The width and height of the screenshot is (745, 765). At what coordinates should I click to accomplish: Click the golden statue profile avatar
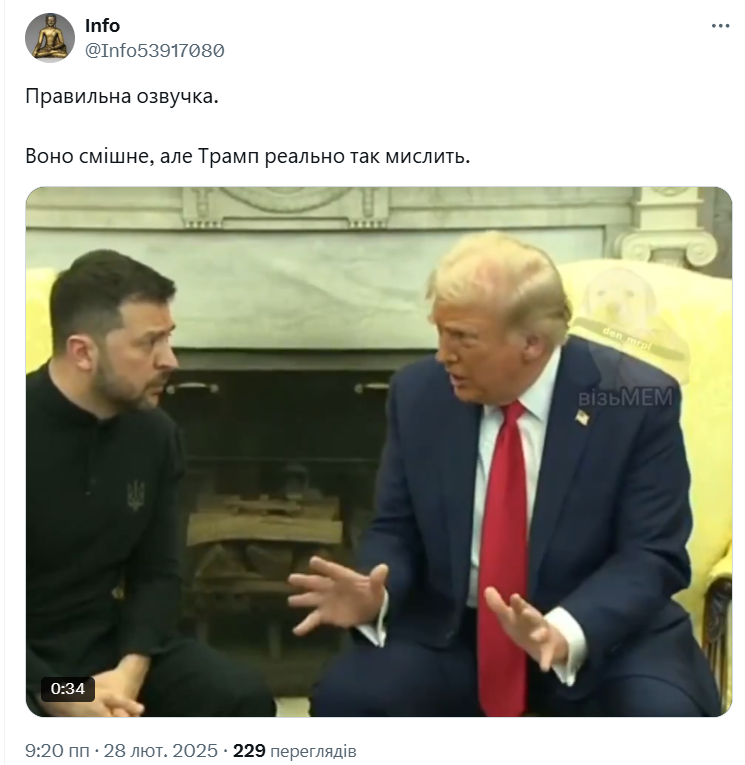click(50, 38)
